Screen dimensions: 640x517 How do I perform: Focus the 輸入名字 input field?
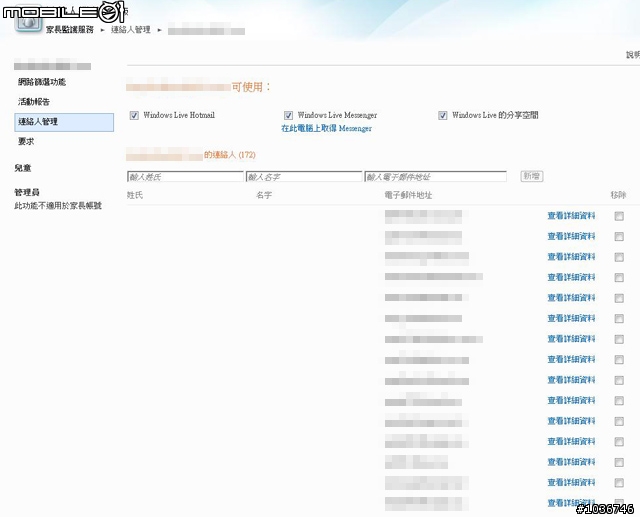304,177
